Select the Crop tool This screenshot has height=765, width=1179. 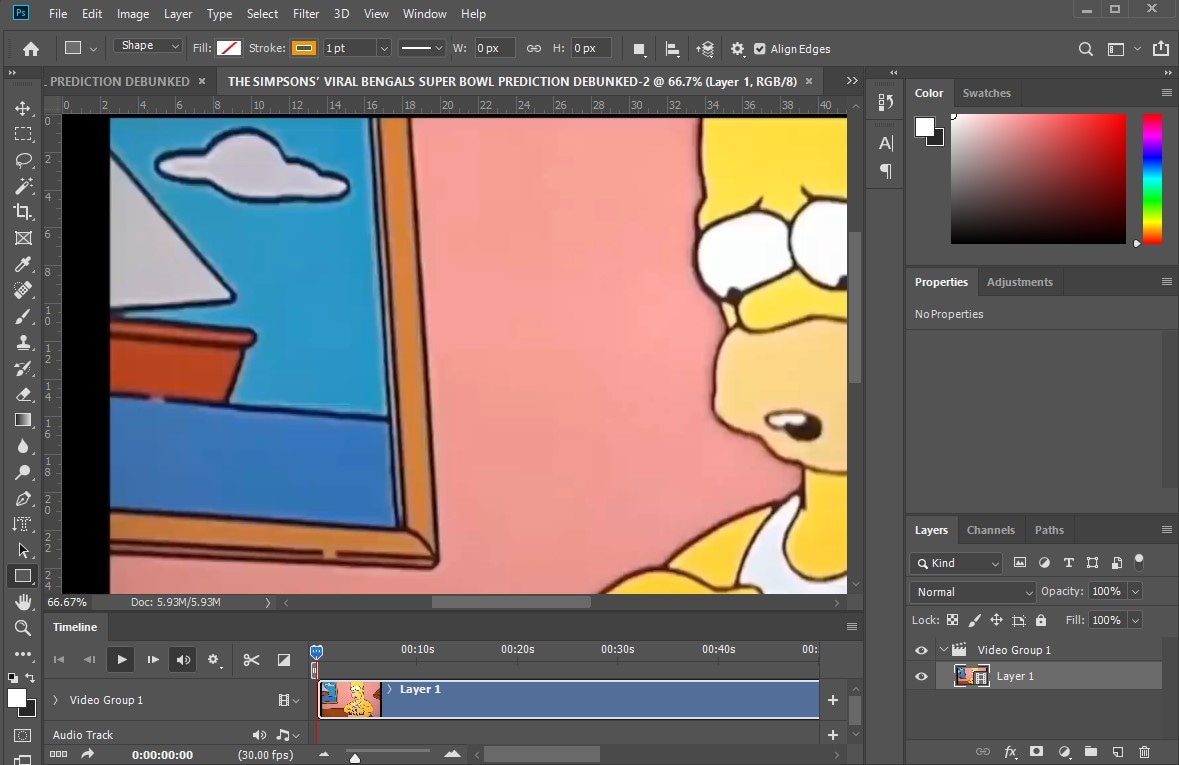click(x=23, y=212)
